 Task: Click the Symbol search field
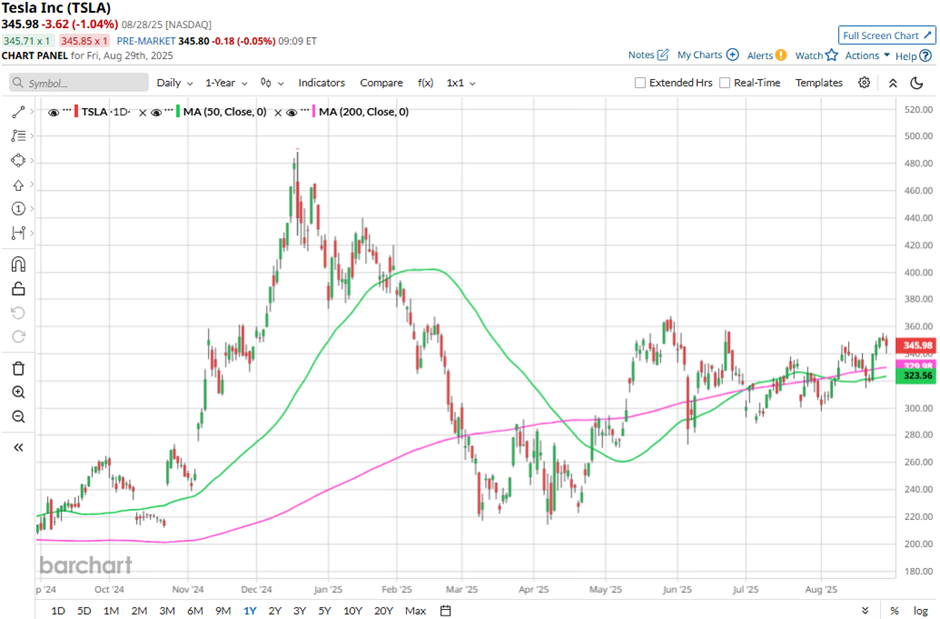pos(79,83)
